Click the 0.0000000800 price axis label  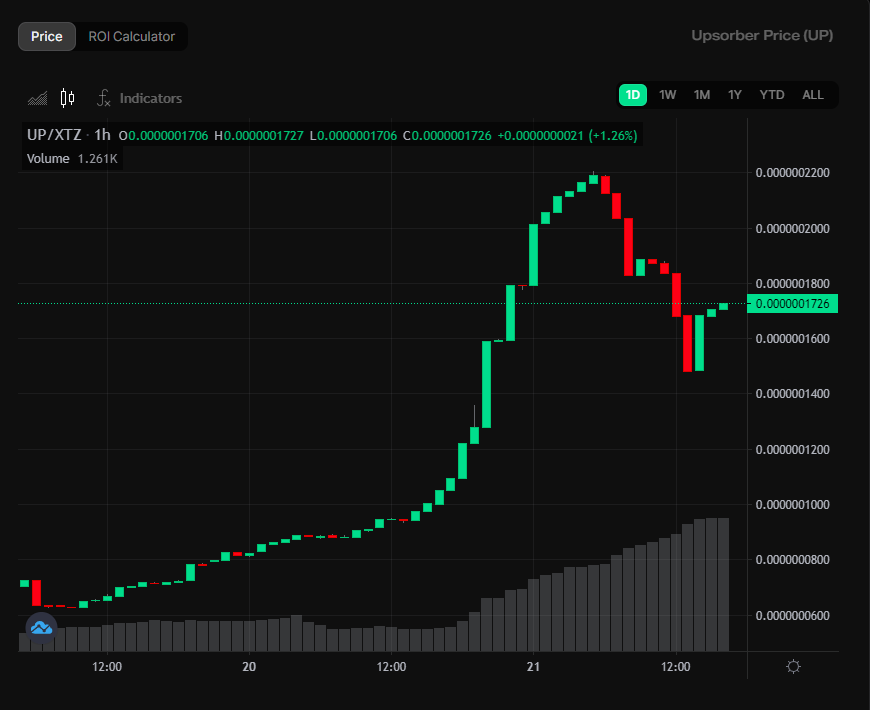coord(792,559)
